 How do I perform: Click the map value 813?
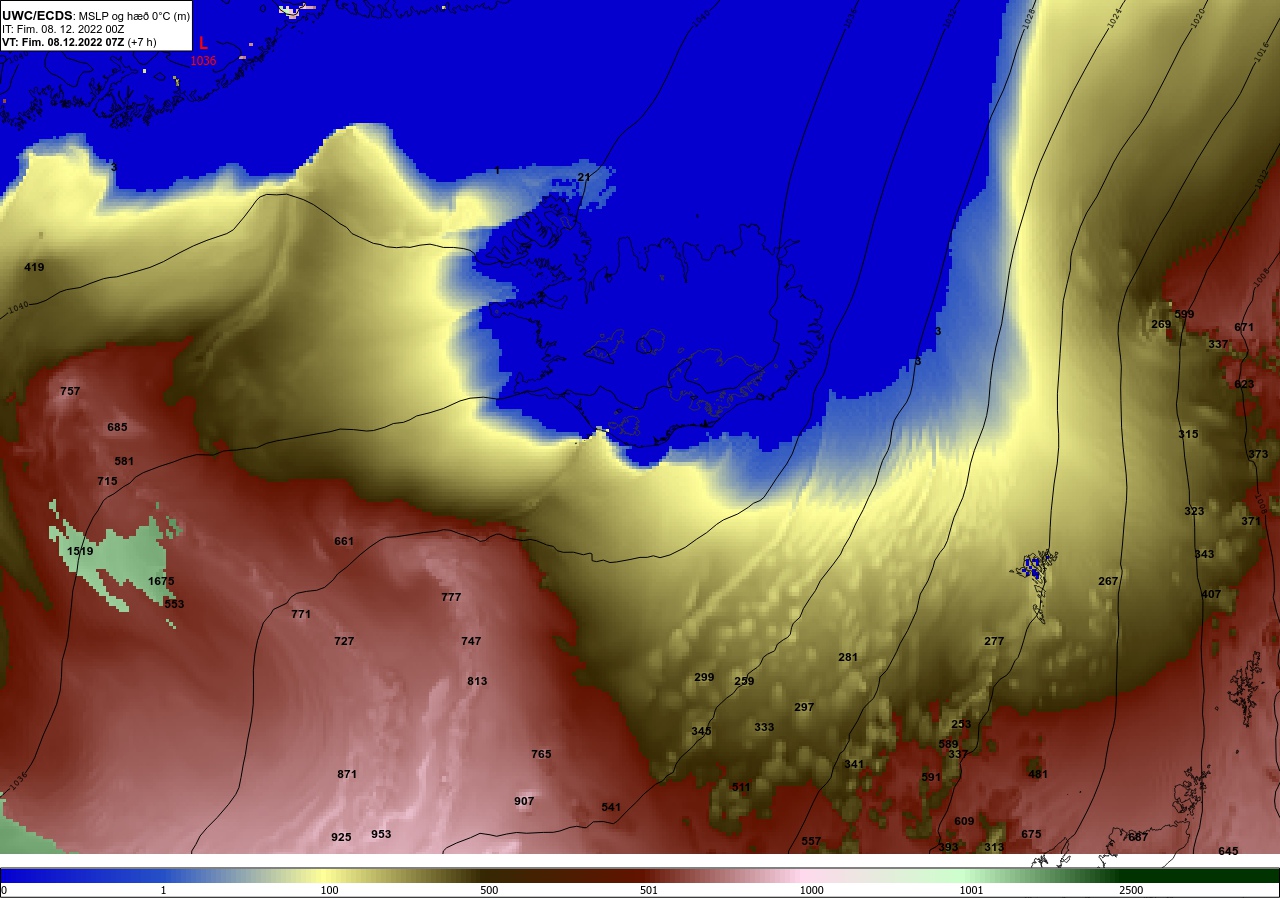[477, 681]
